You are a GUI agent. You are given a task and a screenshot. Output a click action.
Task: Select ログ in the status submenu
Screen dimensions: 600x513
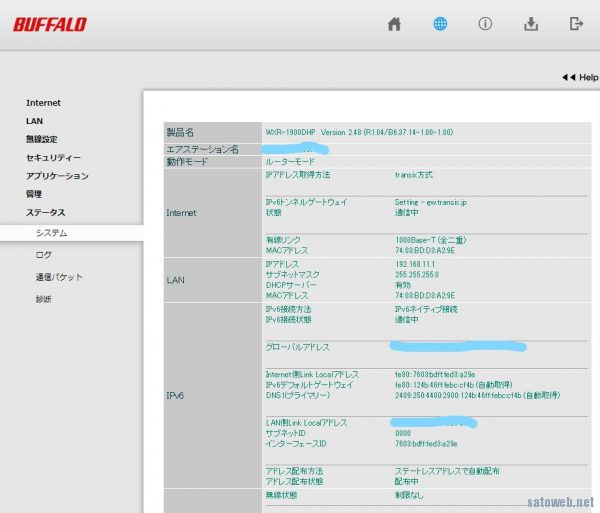click(43, 255)
